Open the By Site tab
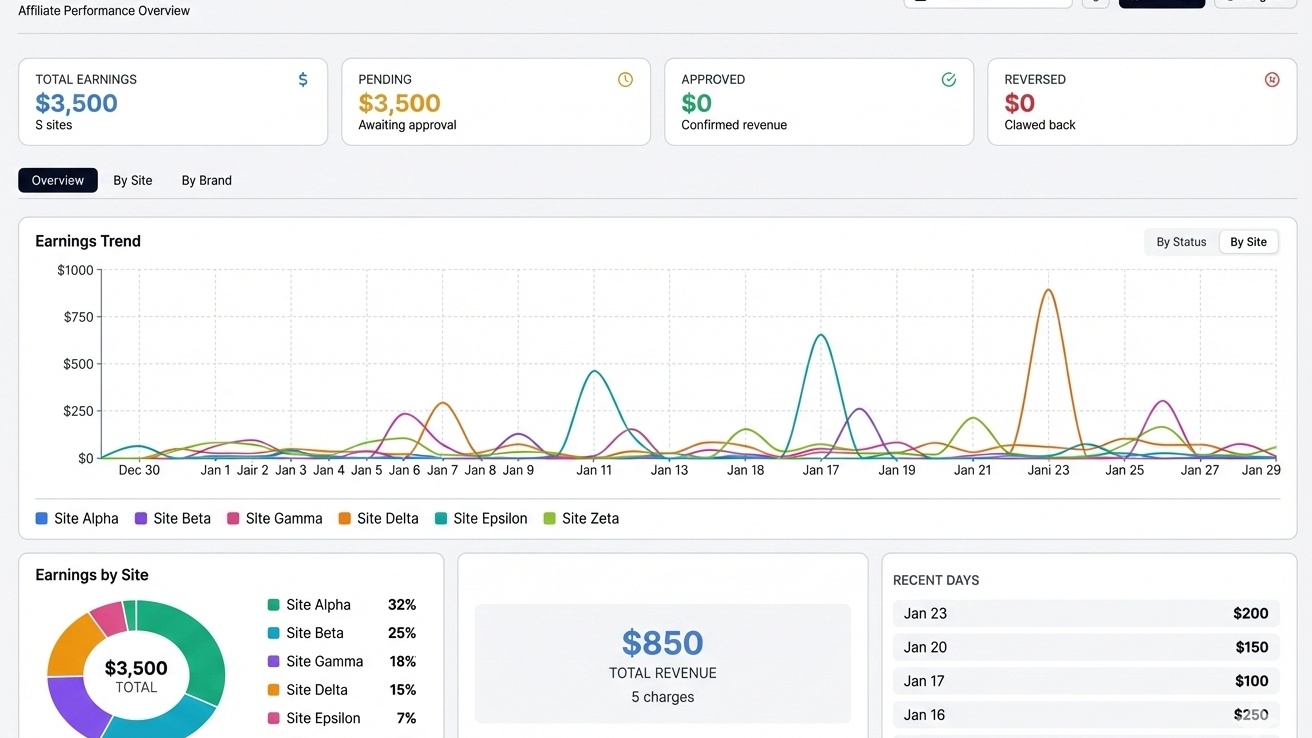 click(x=132, y=180)
